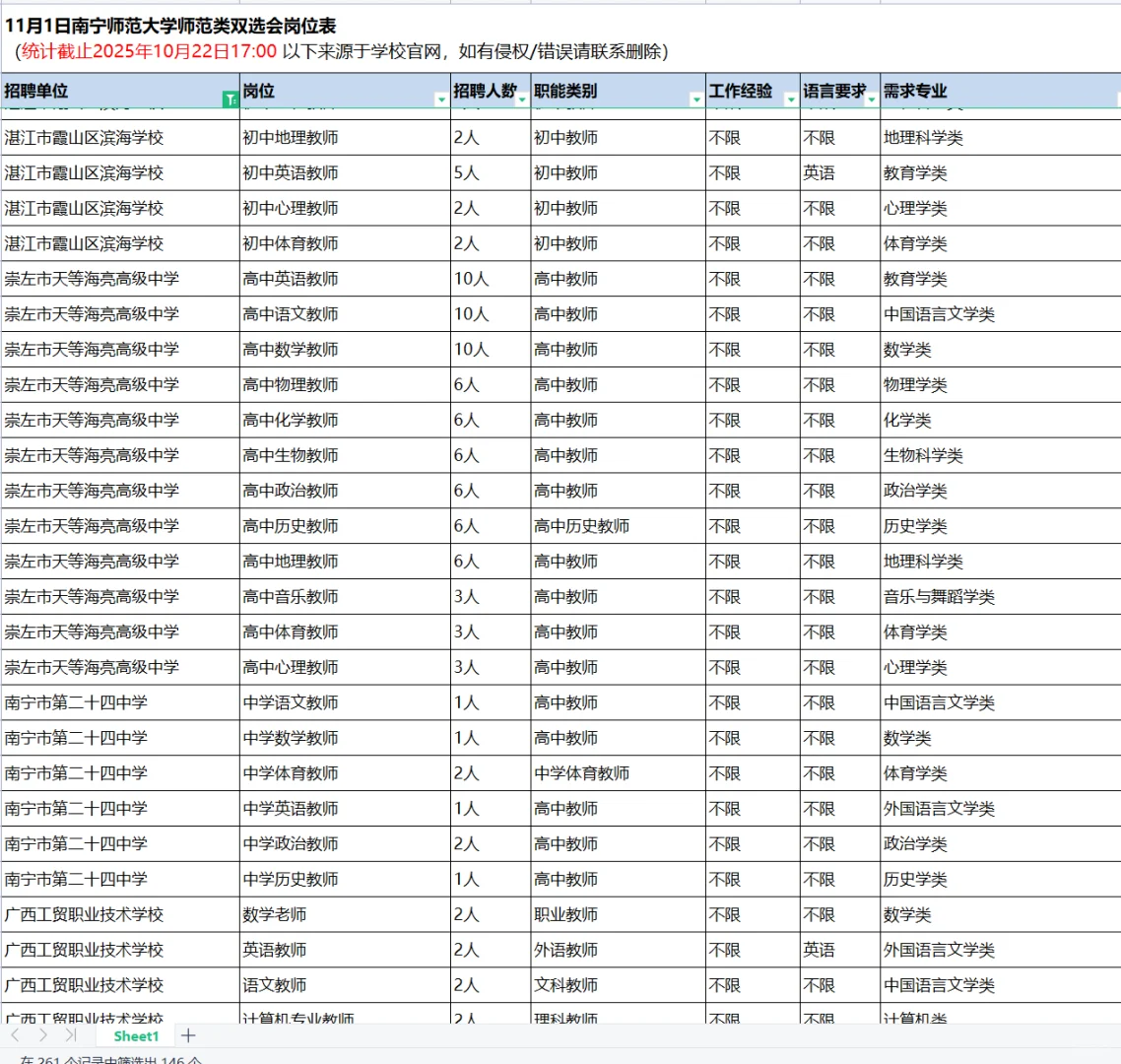Image resolution: width=1121 pixels, height=1064 pixels.
Task: Select the 中学历史教师 cell
Action: click(x=345, y=879)
